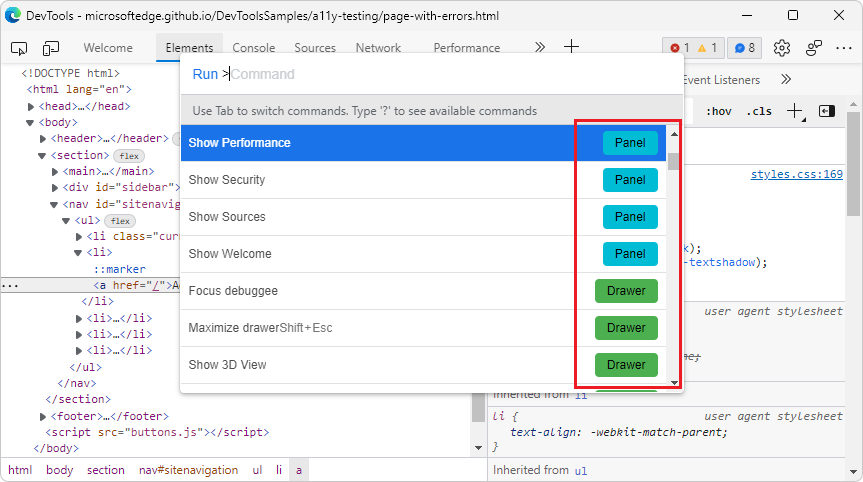Select the a href element row
Image resolution: width=863 pixels, height=482 pixels.
[91, 286]
